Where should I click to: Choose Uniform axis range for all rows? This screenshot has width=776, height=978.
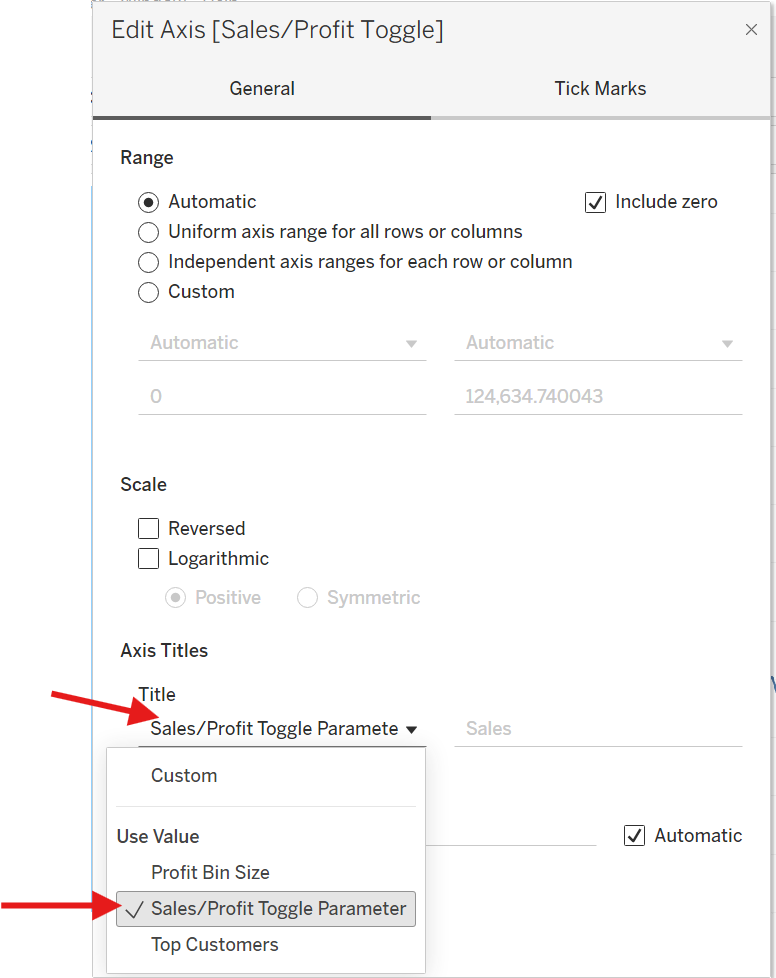(x=149, y=233)
